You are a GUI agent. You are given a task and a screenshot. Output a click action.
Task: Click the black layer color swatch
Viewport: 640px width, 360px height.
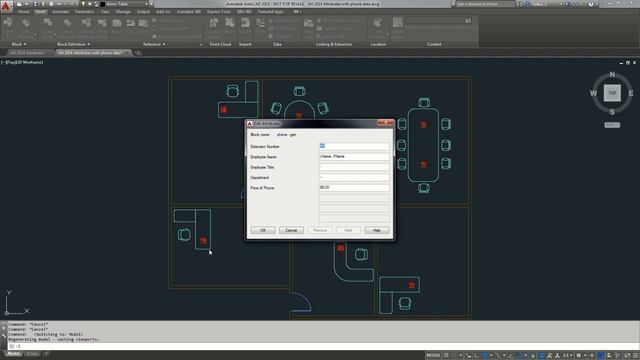click(x=102, y=4)
